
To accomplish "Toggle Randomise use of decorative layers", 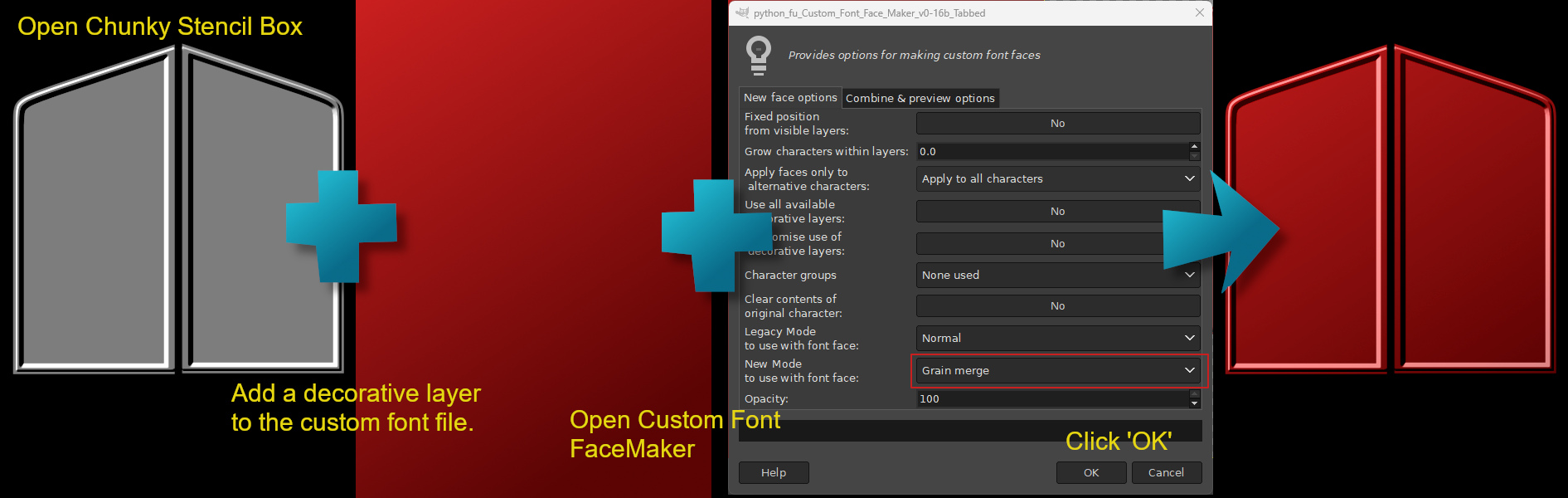I will coord(1057,244).
